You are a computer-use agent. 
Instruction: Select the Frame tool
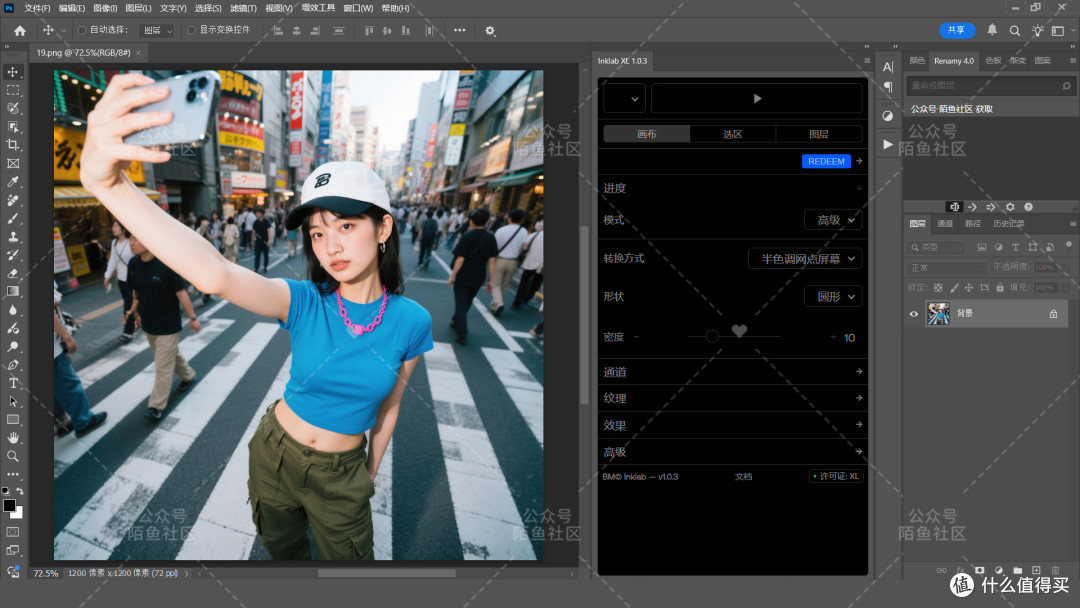pos(12,163)
